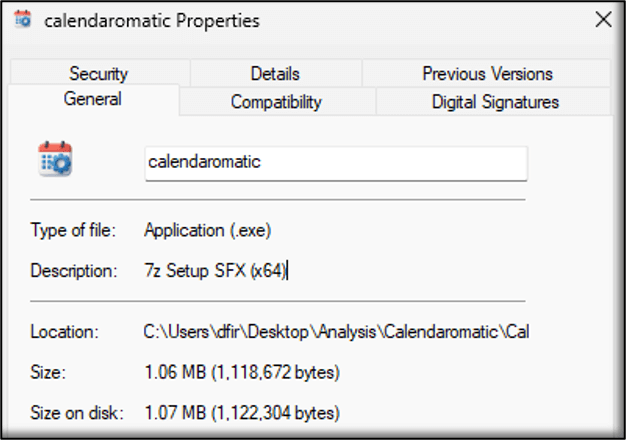627x441 pixels.
Task: Select the General tab
Action: coord(93,99)
